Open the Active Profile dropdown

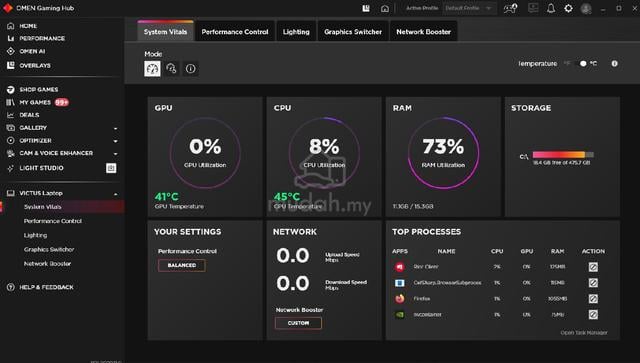tap(469, 8)
